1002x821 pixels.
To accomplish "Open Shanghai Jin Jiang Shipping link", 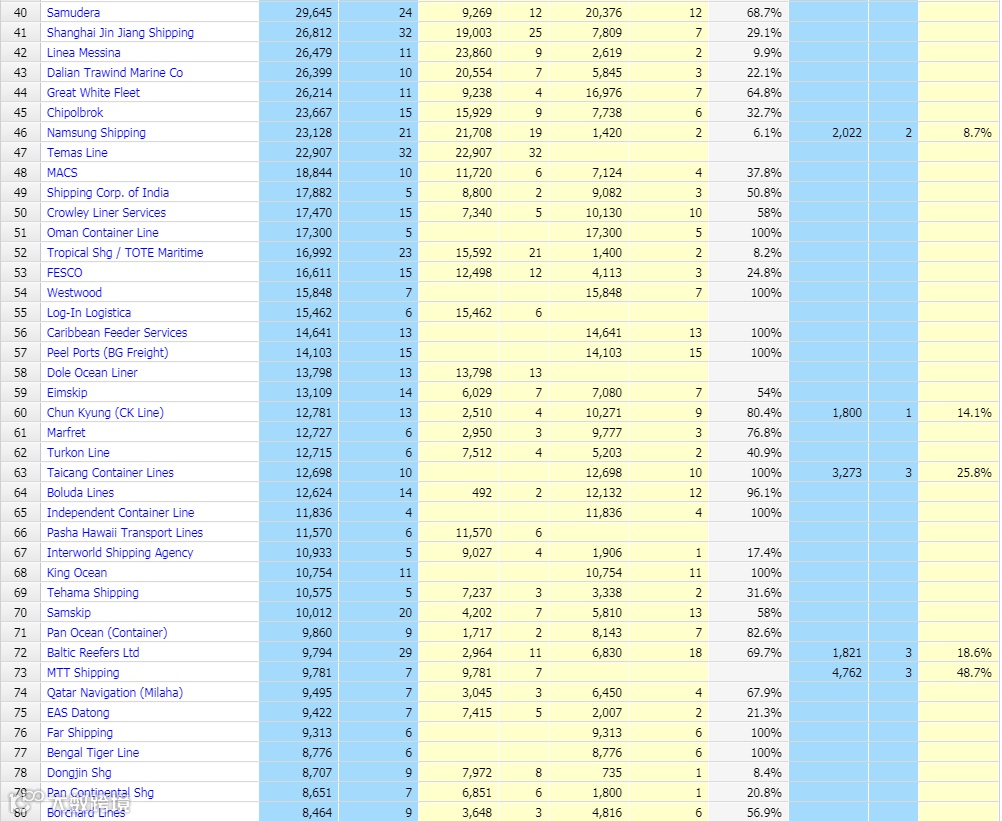I will pyautogui.click(x=120, y=33).
